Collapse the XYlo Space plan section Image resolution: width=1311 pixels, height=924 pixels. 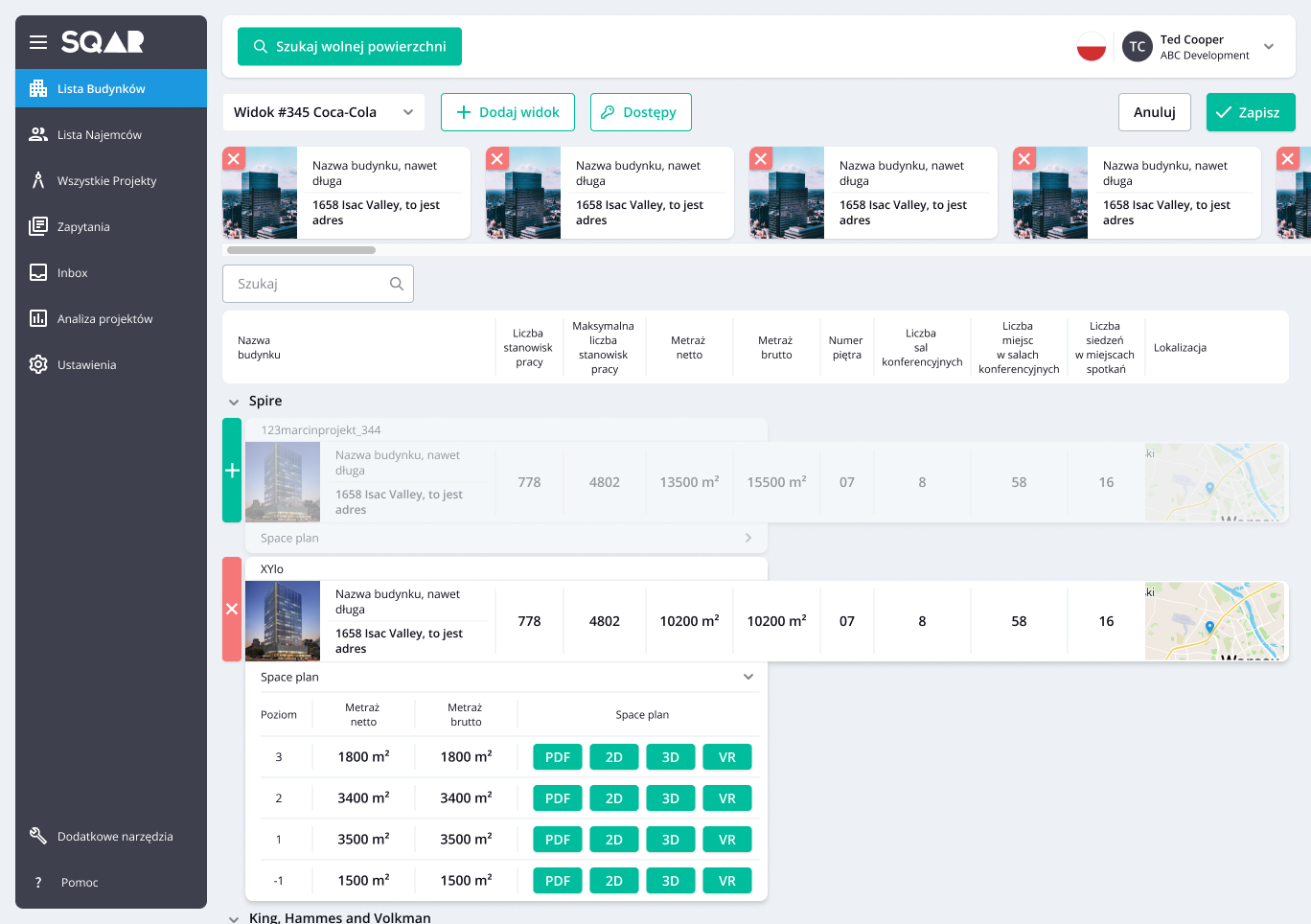tap(748, 678)
